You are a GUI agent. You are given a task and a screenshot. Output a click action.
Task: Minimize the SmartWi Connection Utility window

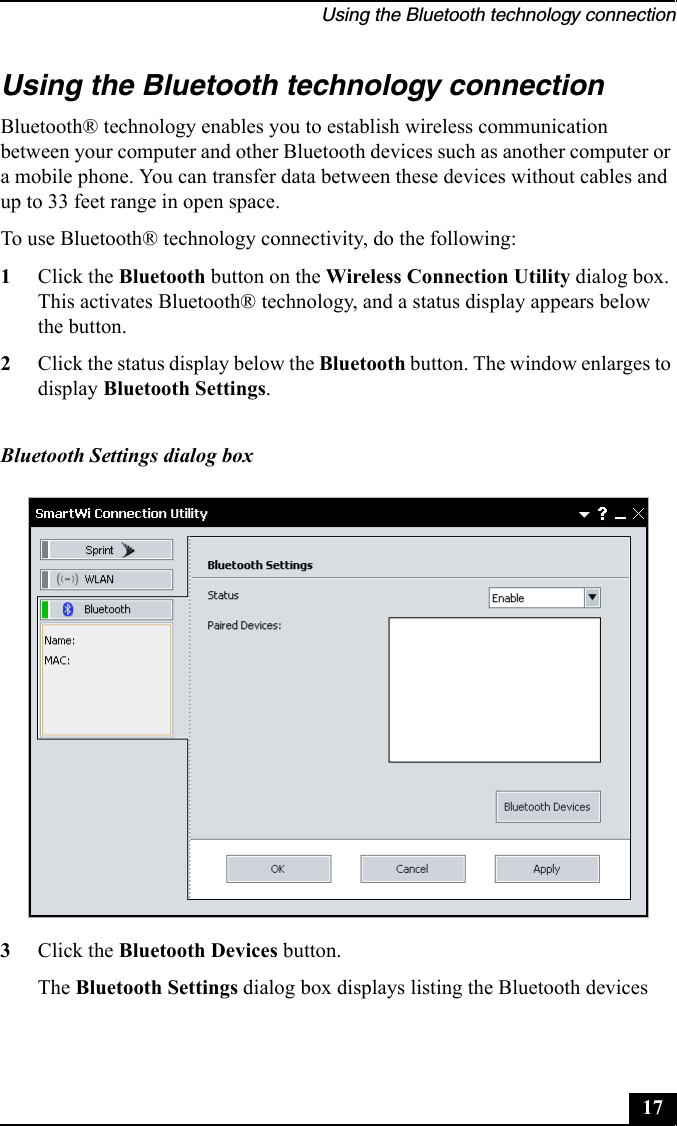coord(620,517)
